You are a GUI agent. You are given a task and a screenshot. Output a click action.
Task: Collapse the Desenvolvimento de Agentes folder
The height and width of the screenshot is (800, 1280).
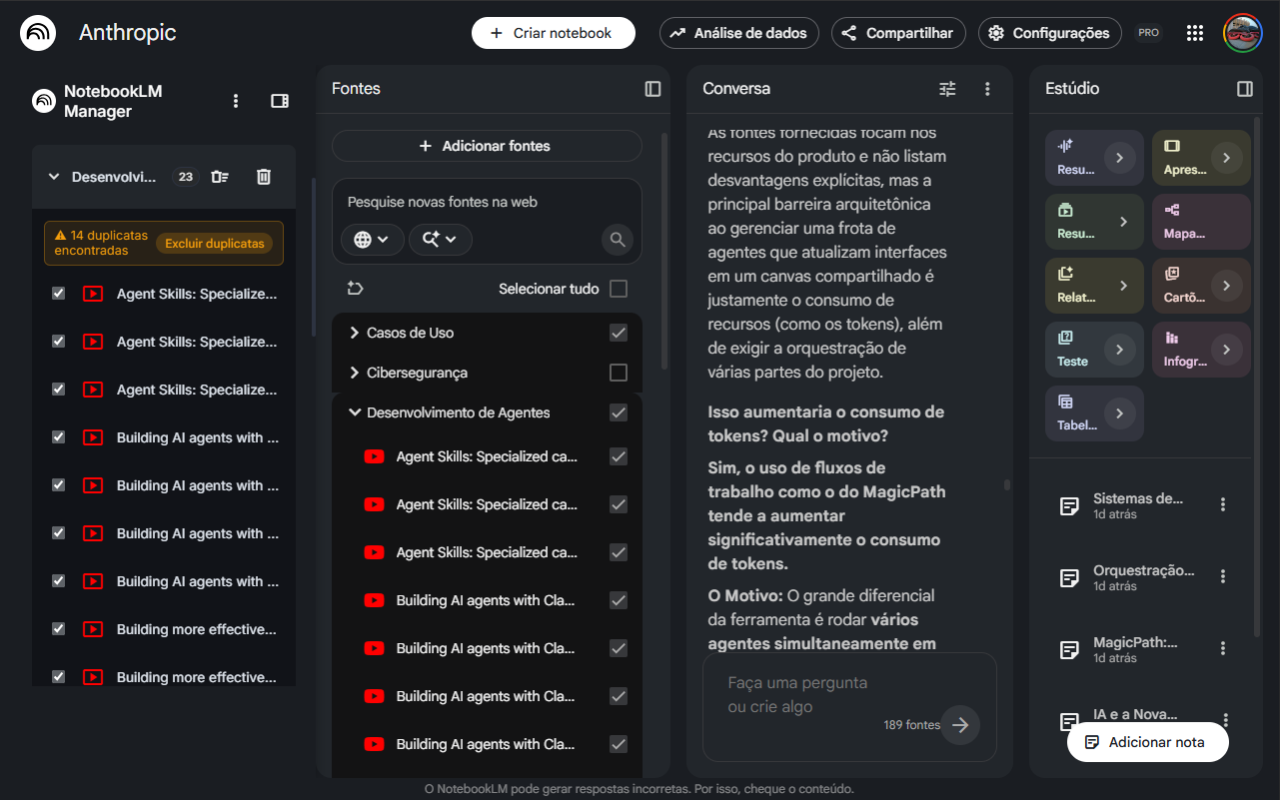click(x=354, y=413)
